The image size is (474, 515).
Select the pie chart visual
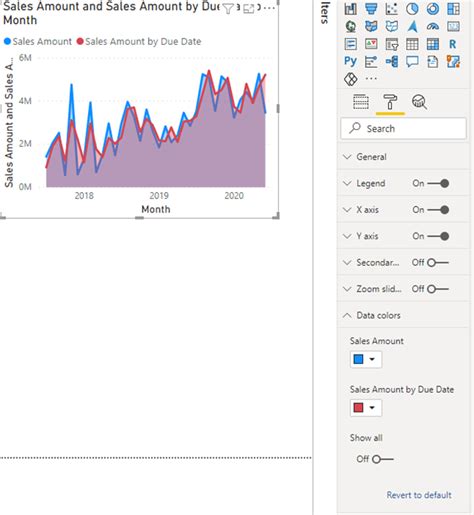(x=412, y=9)
